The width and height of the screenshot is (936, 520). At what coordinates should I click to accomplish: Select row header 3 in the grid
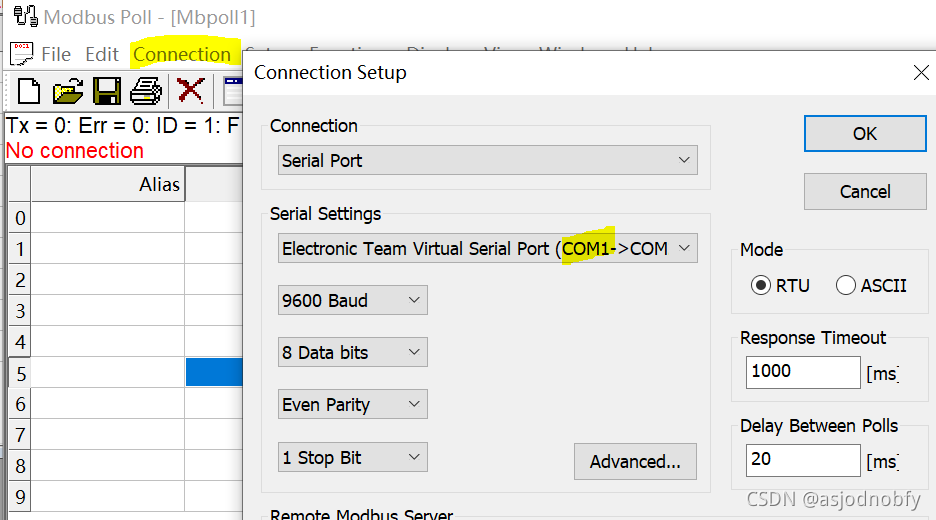point(20,311)
